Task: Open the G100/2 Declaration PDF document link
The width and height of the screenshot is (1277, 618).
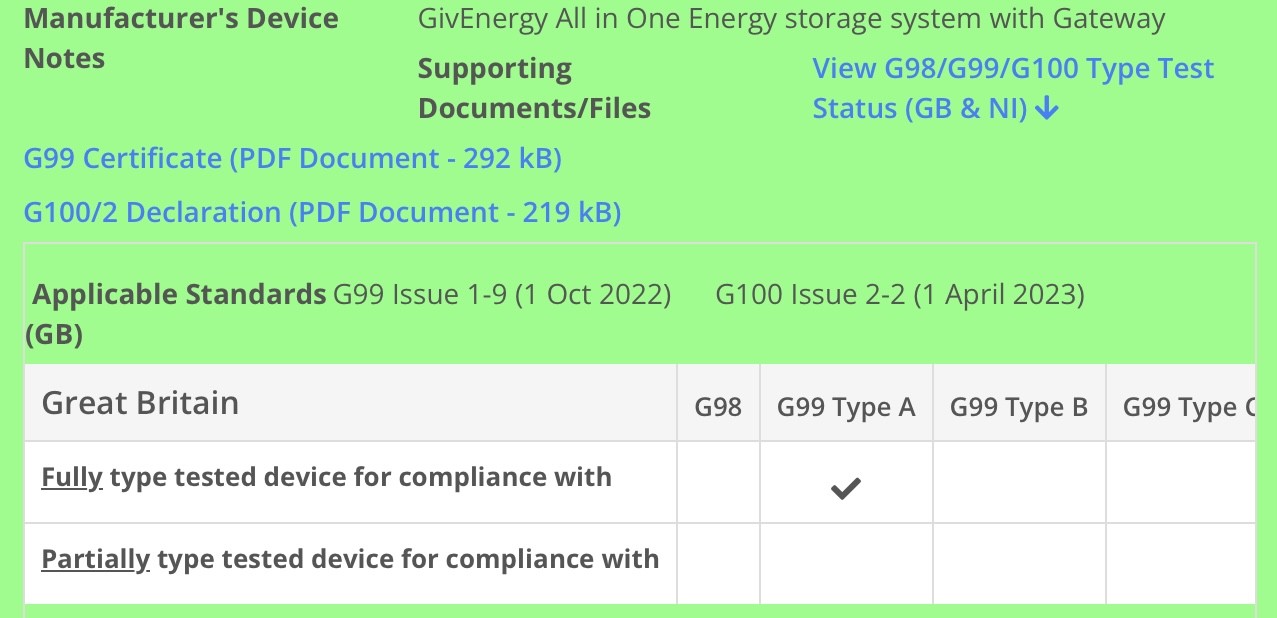Action: [x=322, y=213]
